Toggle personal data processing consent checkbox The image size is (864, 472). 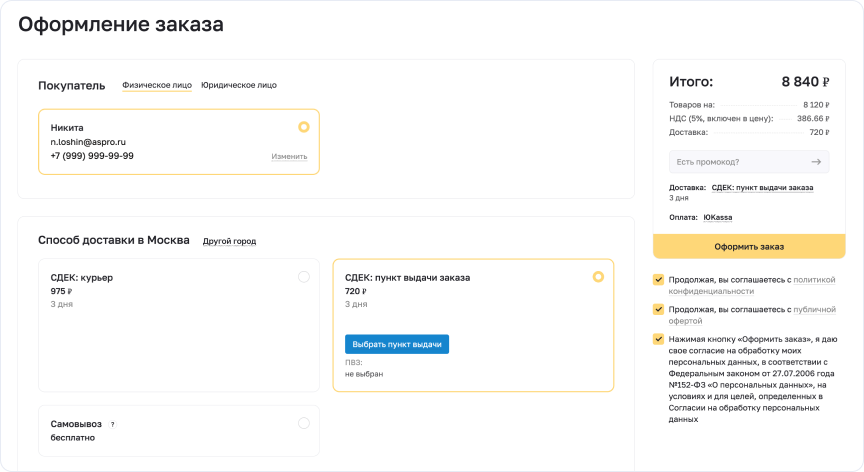(658, 339)
